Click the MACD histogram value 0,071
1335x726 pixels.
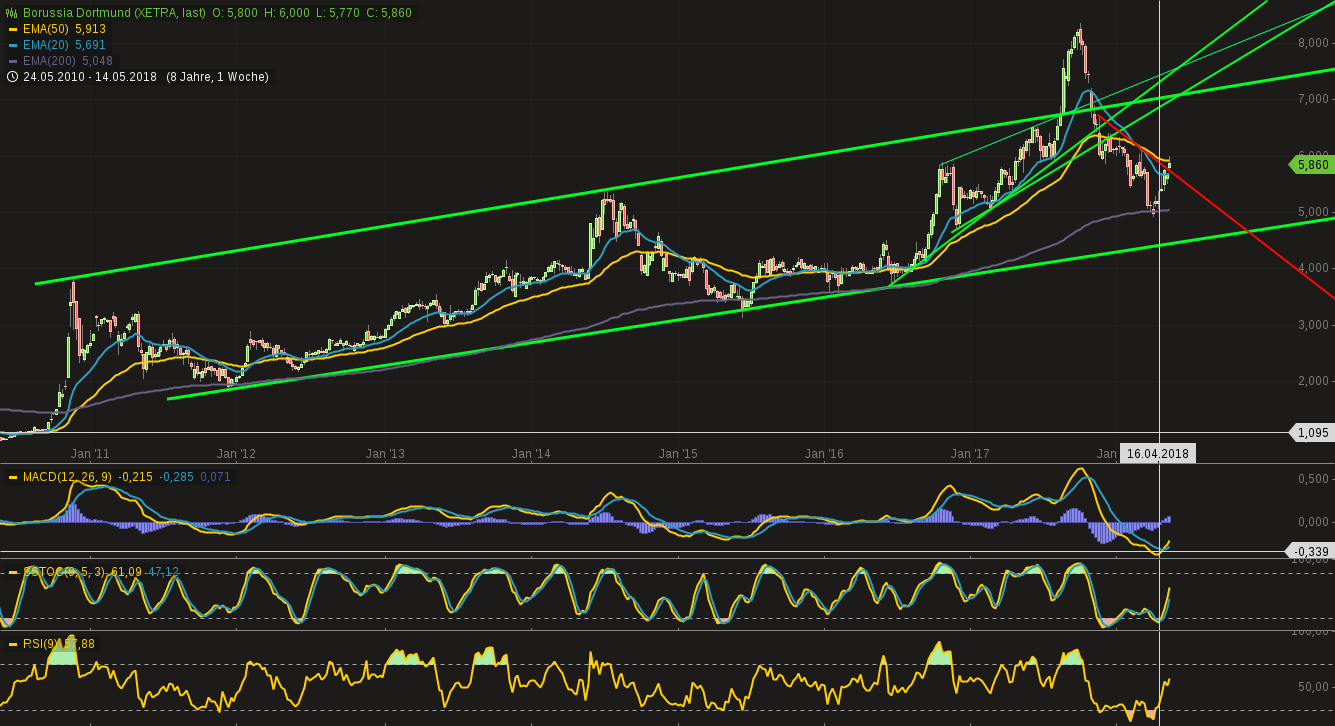[x=216, y=477]
